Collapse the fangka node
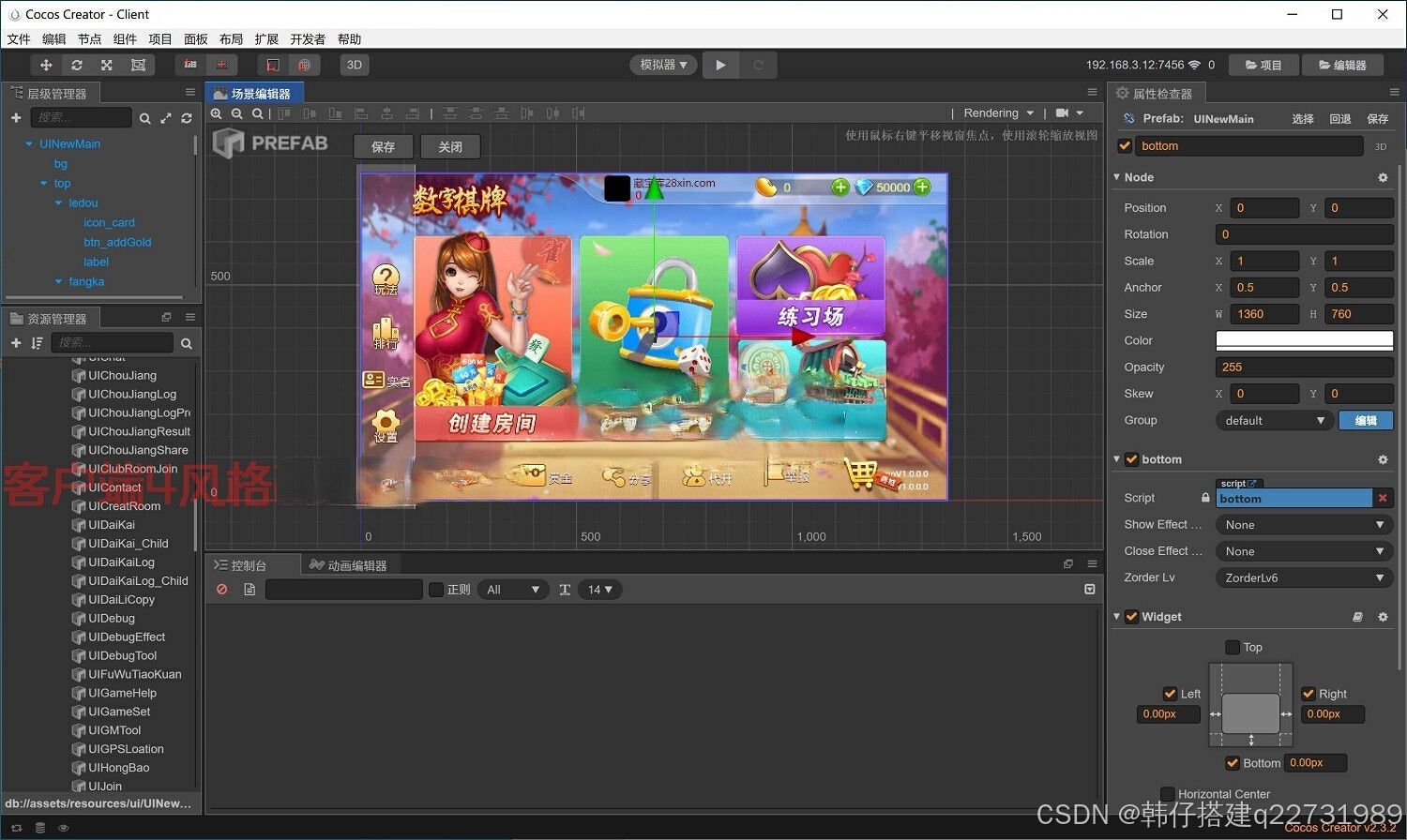Image resolution: width=1407 pixels, height=840 pixels. tap(58, 282)
